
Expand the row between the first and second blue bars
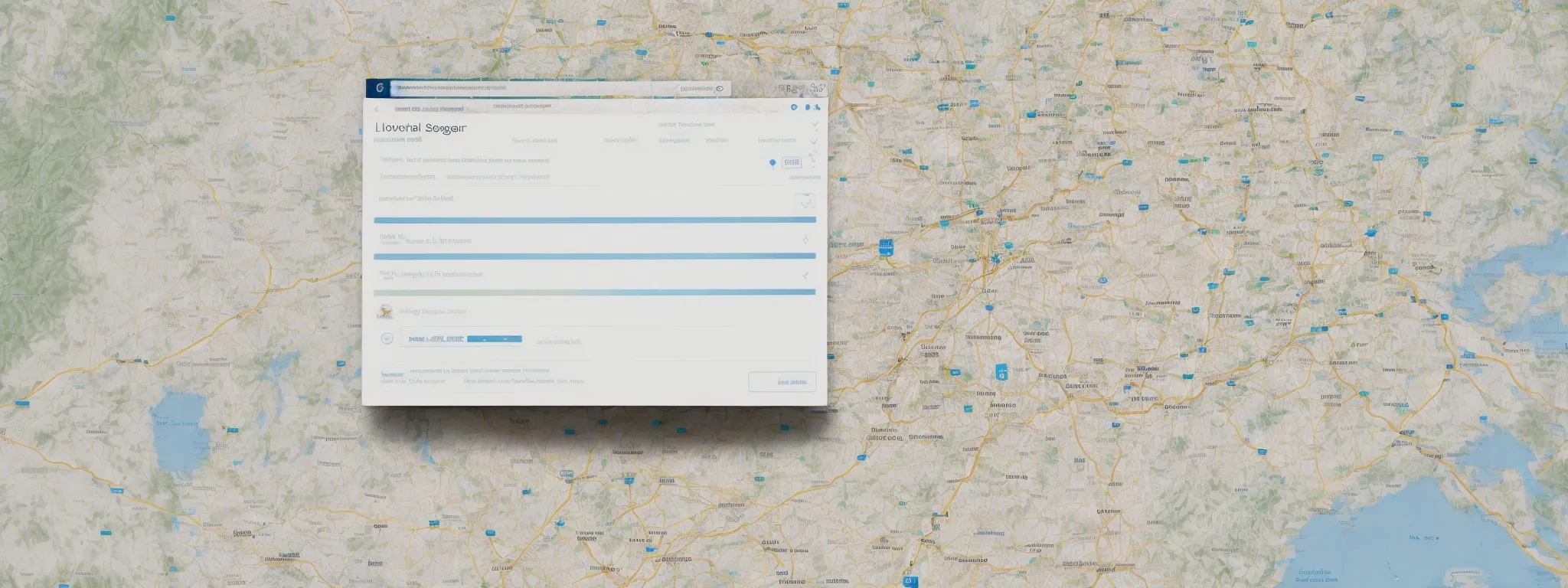tap(805, 240)
